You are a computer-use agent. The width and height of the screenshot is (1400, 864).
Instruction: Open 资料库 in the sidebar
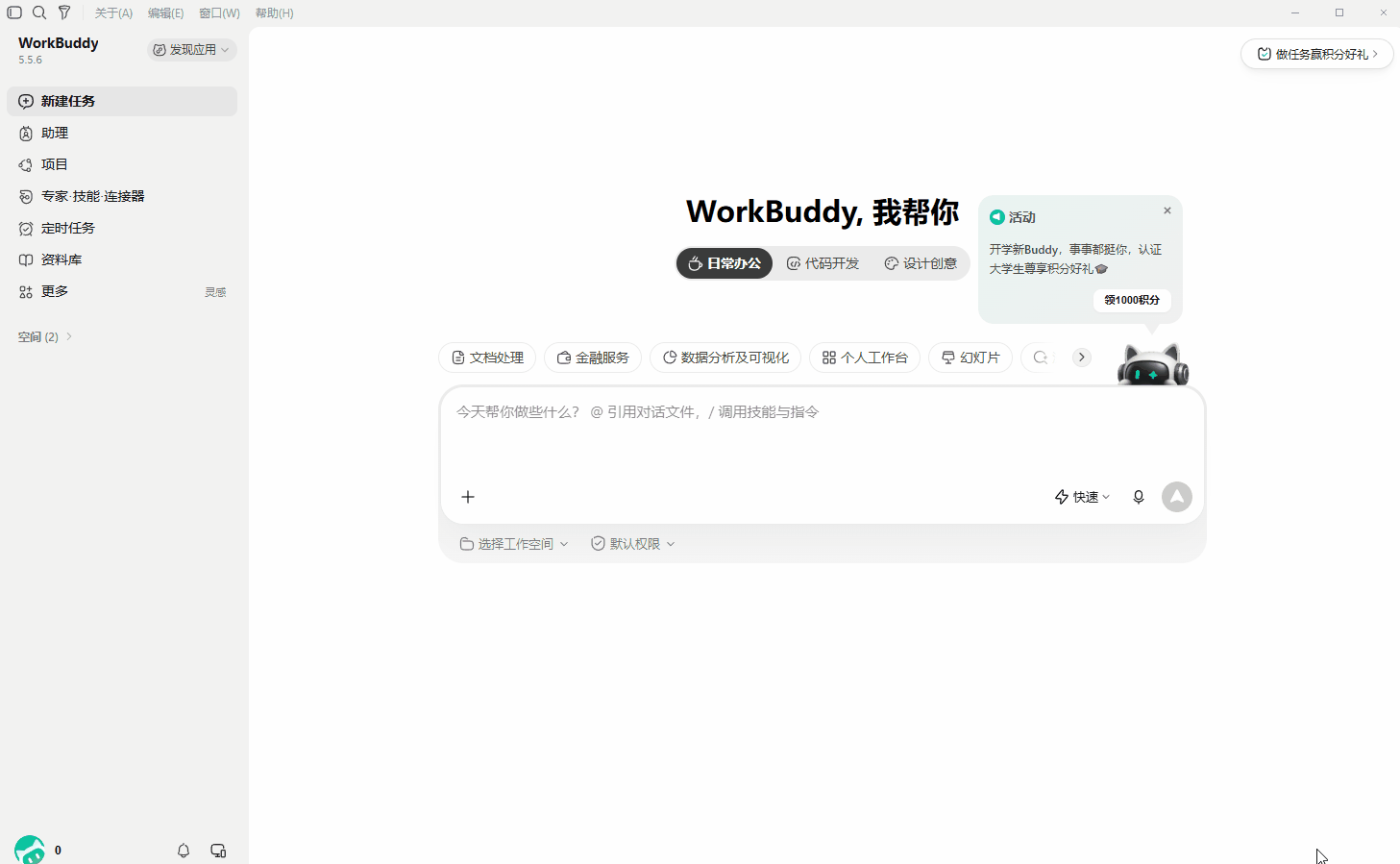pyautogui.click(x=122, y=259)
